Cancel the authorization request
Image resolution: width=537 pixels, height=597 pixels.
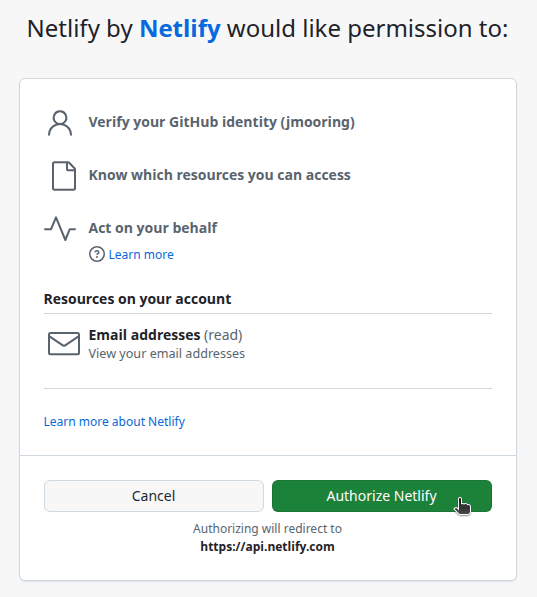tap(153, 496)
